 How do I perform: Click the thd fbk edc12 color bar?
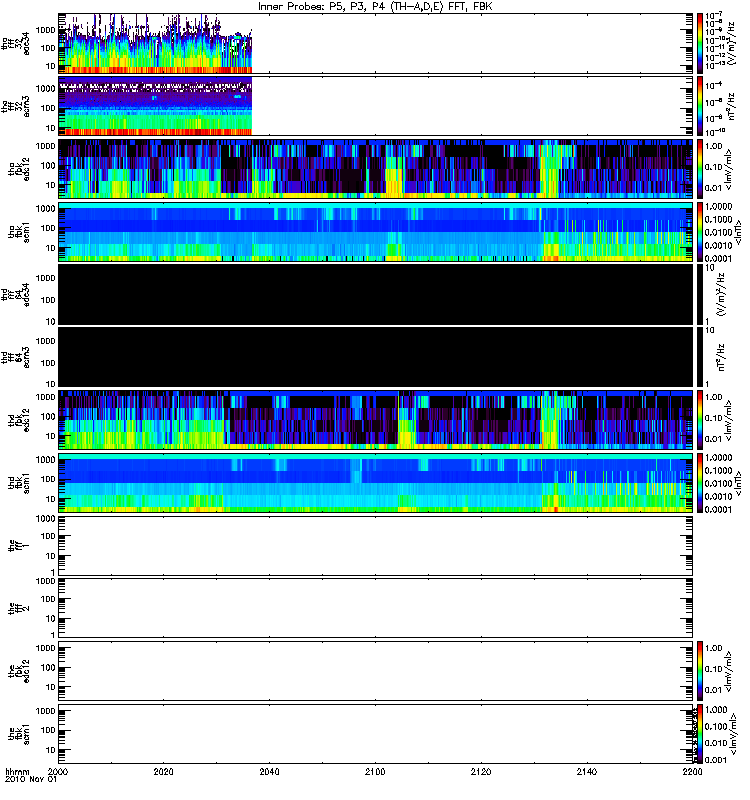pos(700,420)
